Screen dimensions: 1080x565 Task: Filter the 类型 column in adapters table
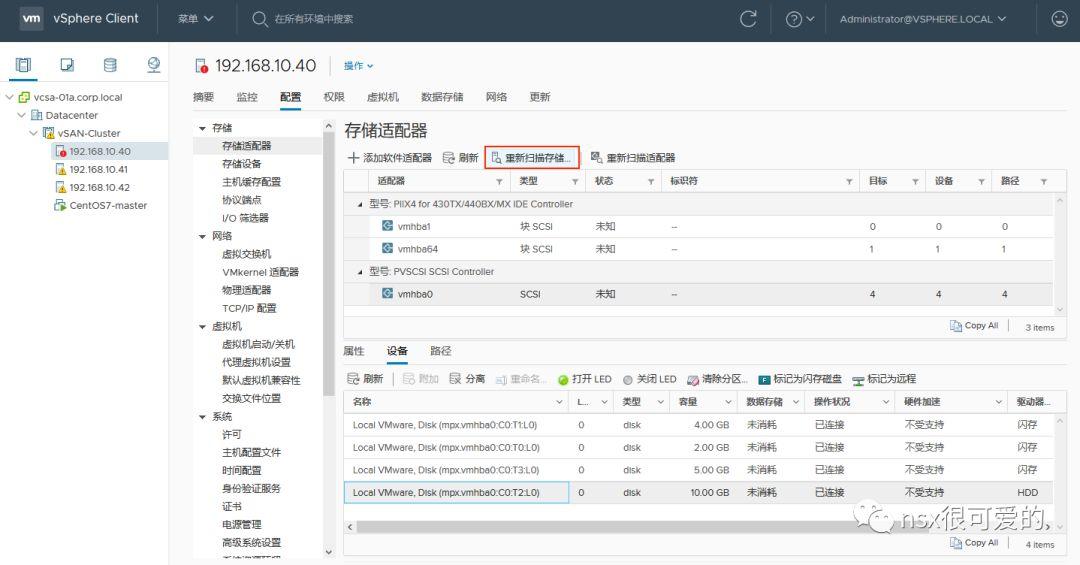[575, 182]
